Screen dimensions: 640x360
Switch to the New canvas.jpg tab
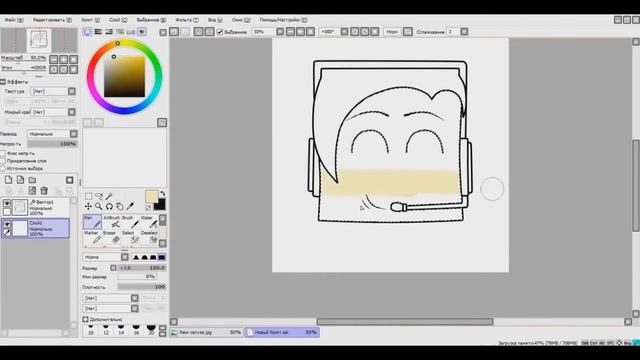[x=207, y=332]
